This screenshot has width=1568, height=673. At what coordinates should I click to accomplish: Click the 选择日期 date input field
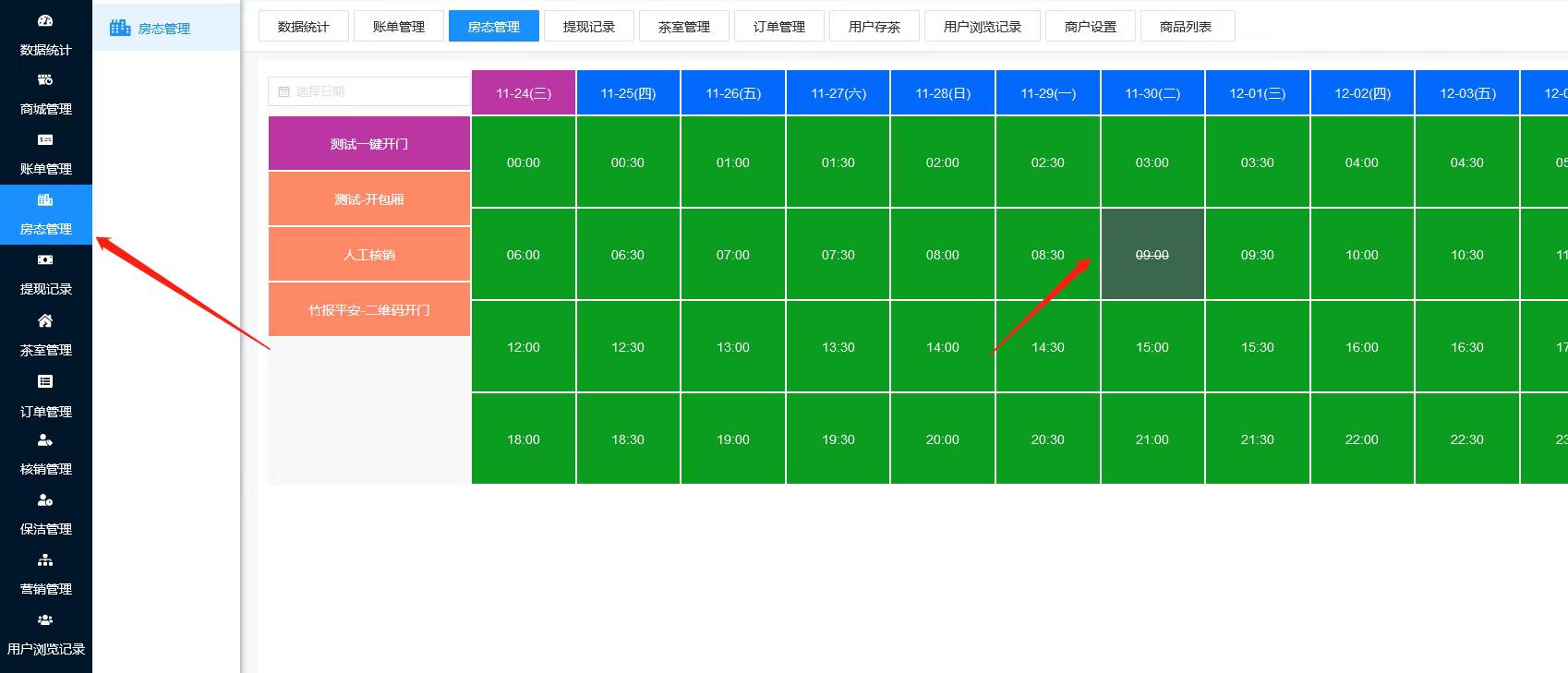pyautogui.click(x=369, y=91)
